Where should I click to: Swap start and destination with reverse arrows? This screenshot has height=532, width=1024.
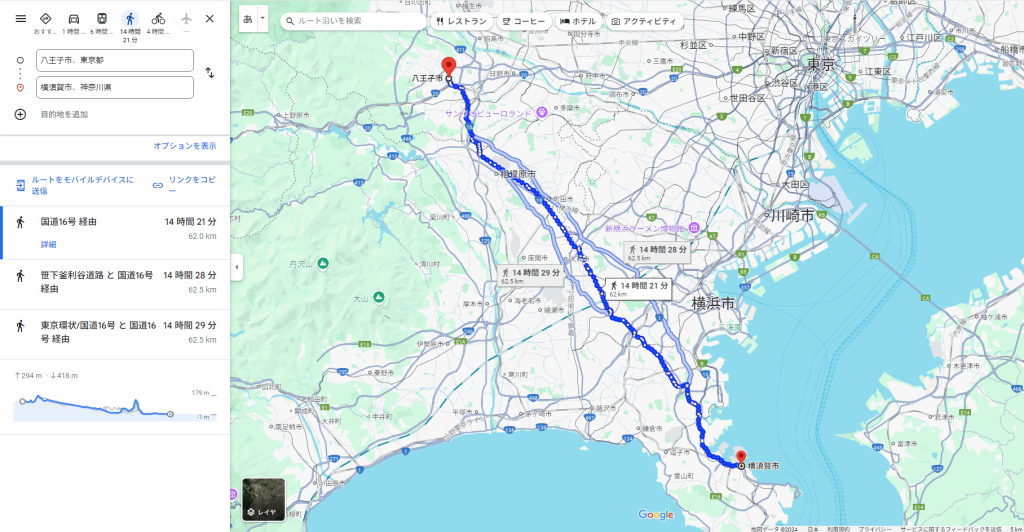pos(210,72)
